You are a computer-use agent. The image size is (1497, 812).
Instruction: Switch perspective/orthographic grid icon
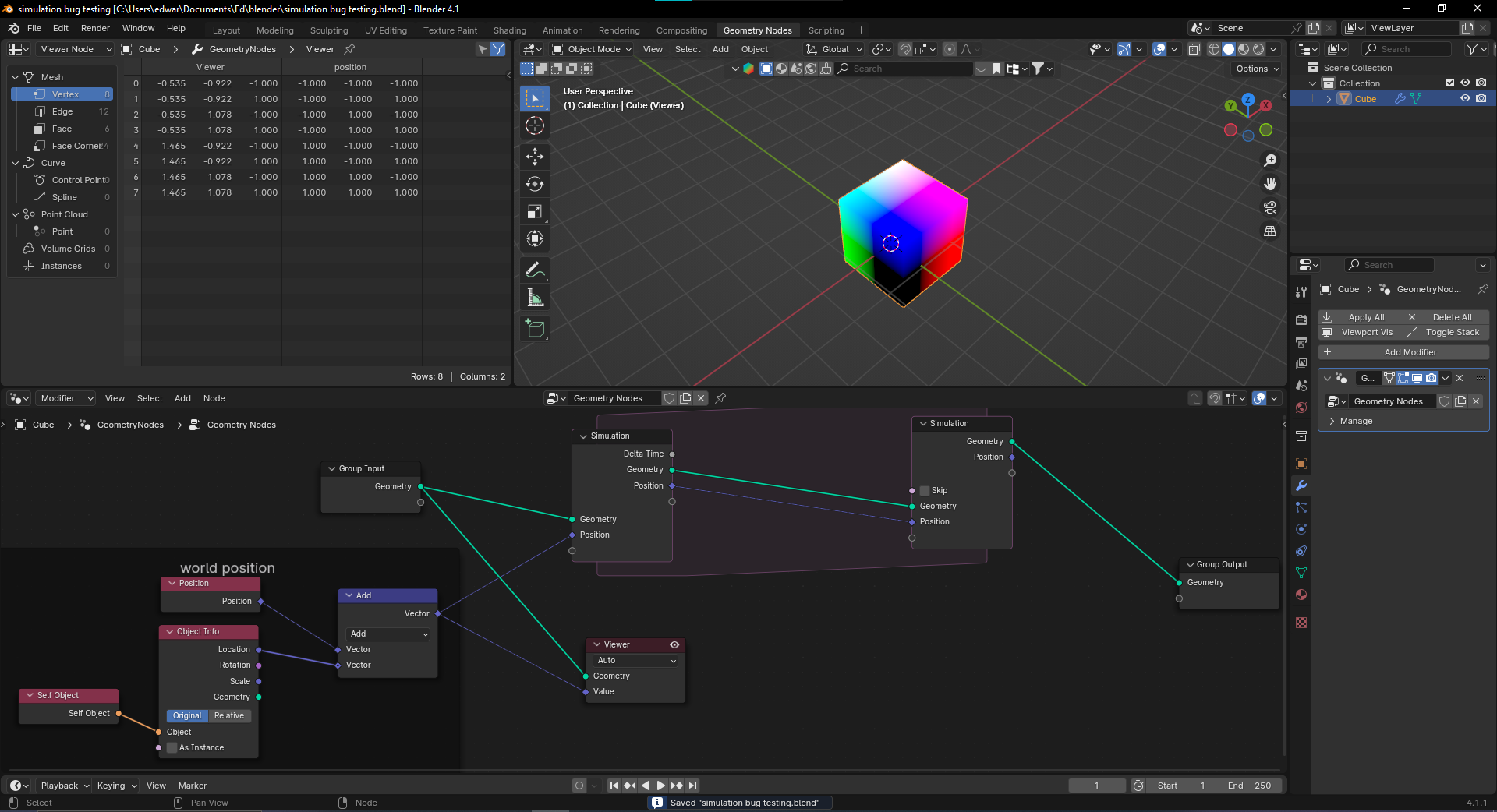click(1270, 231)
